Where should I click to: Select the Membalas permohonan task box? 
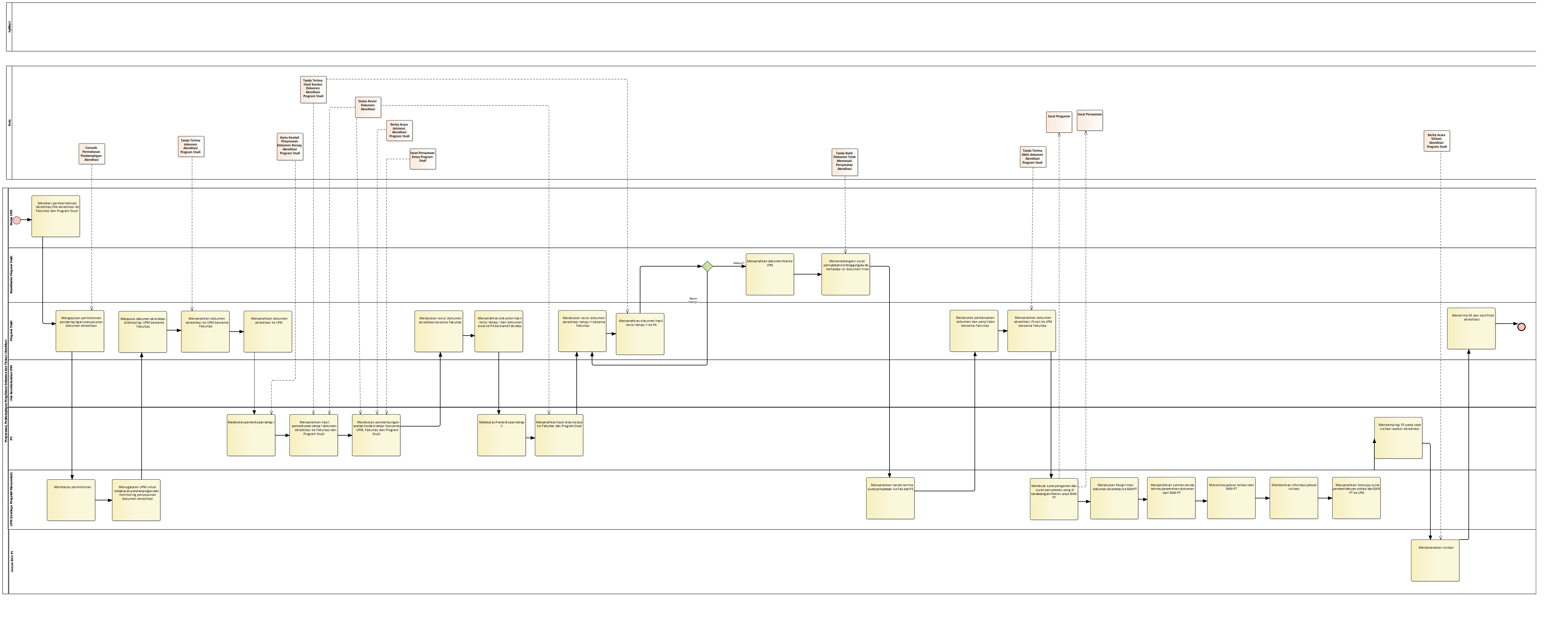71,500
